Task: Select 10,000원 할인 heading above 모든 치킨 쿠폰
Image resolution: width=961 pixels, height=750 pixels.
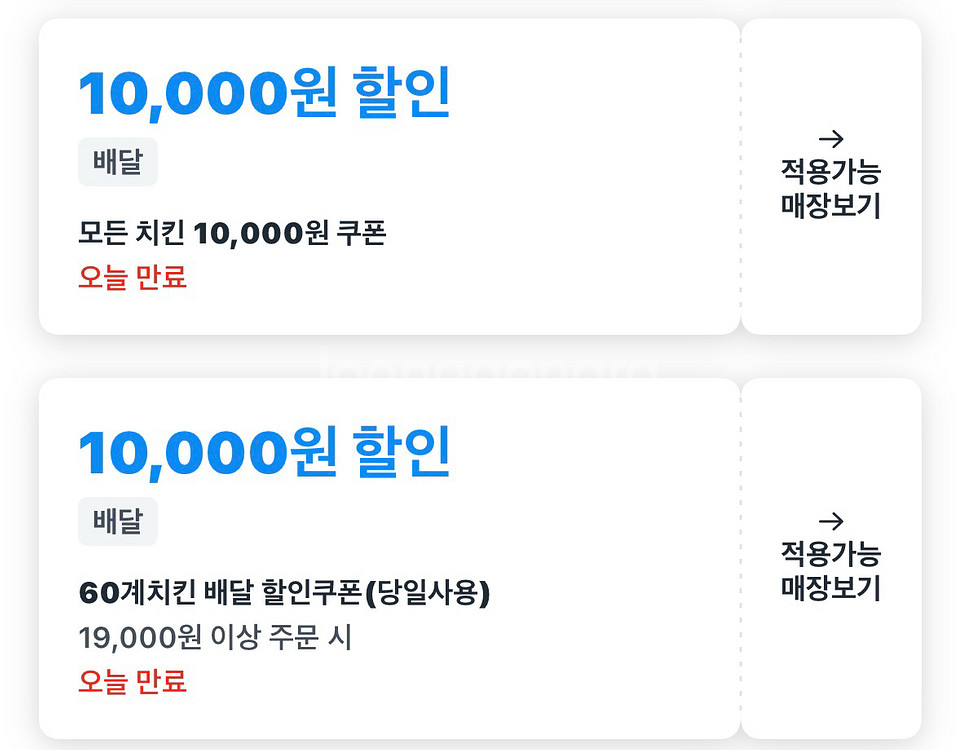Action: pos(264,95)
